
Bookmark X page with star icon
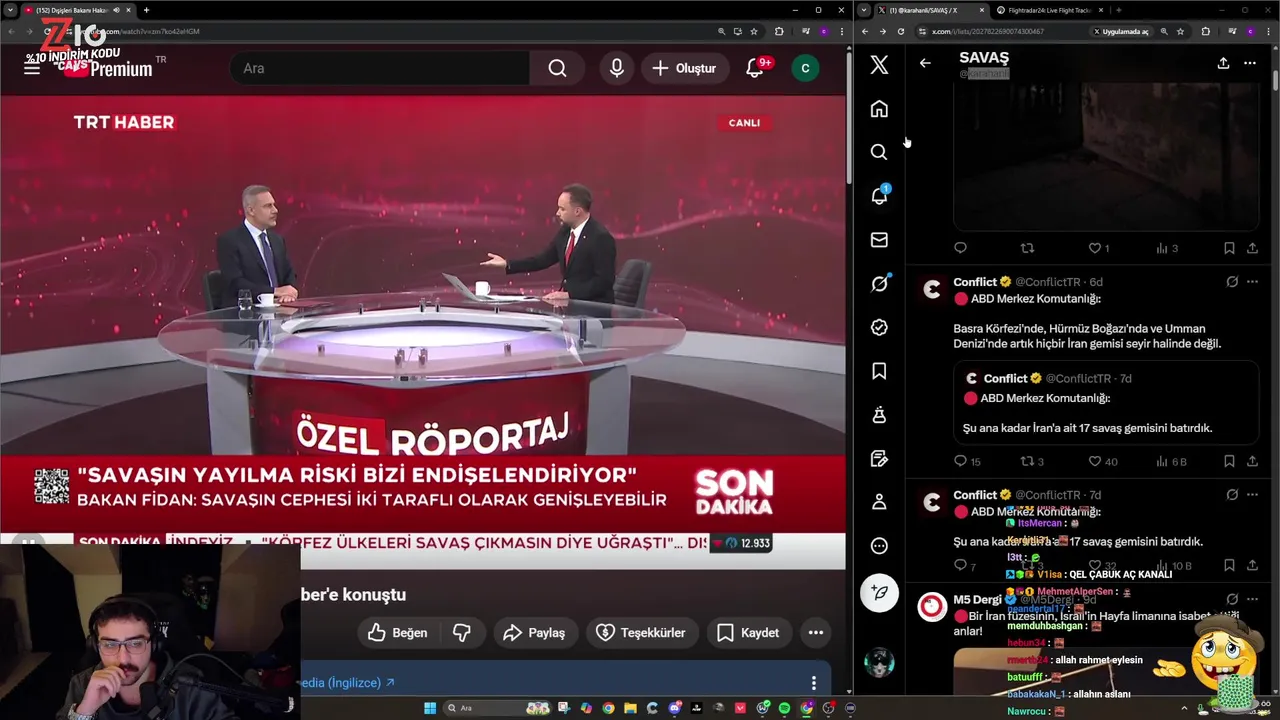pos(1181,31)
